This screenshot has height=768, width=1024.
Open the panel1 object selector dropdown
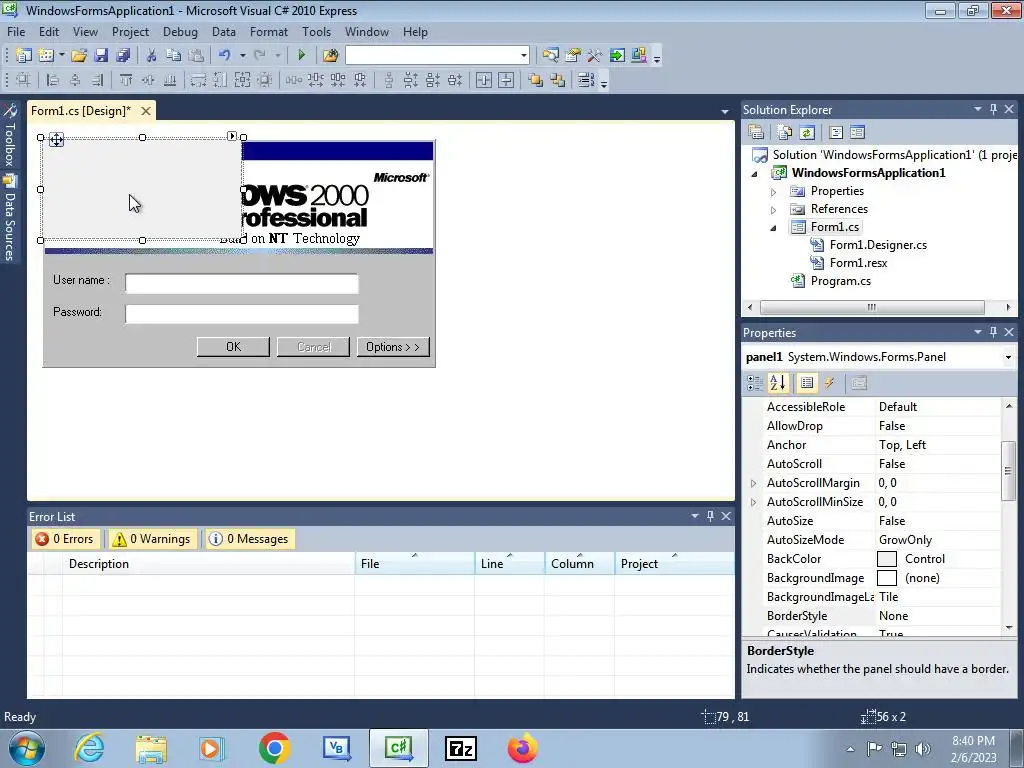pyautogui.click(x=1008, y=357)
